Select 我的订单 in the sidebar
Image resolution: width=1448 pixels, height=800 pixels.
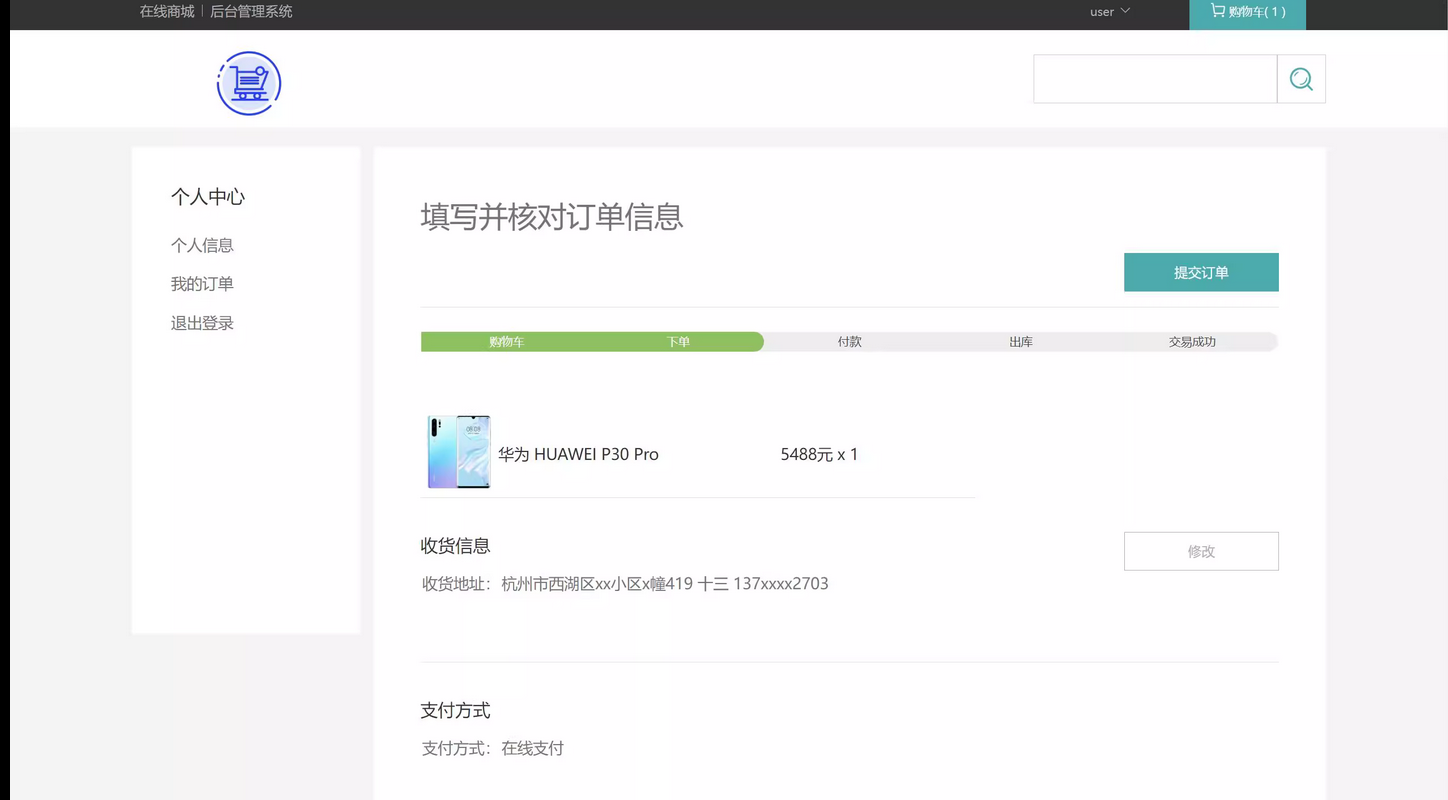[202, 284]
